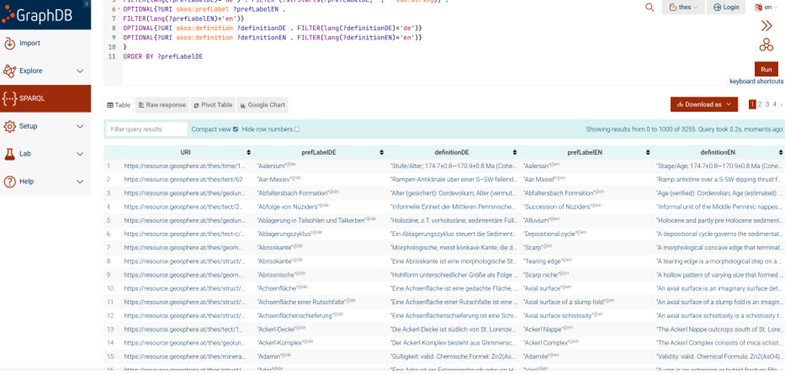Image resolution: width=785 pixels, height=374 pixels.
Task: Click the definitionDE cell starting "Rampen-Antiklinale"
Action: (x=453, y=179)
